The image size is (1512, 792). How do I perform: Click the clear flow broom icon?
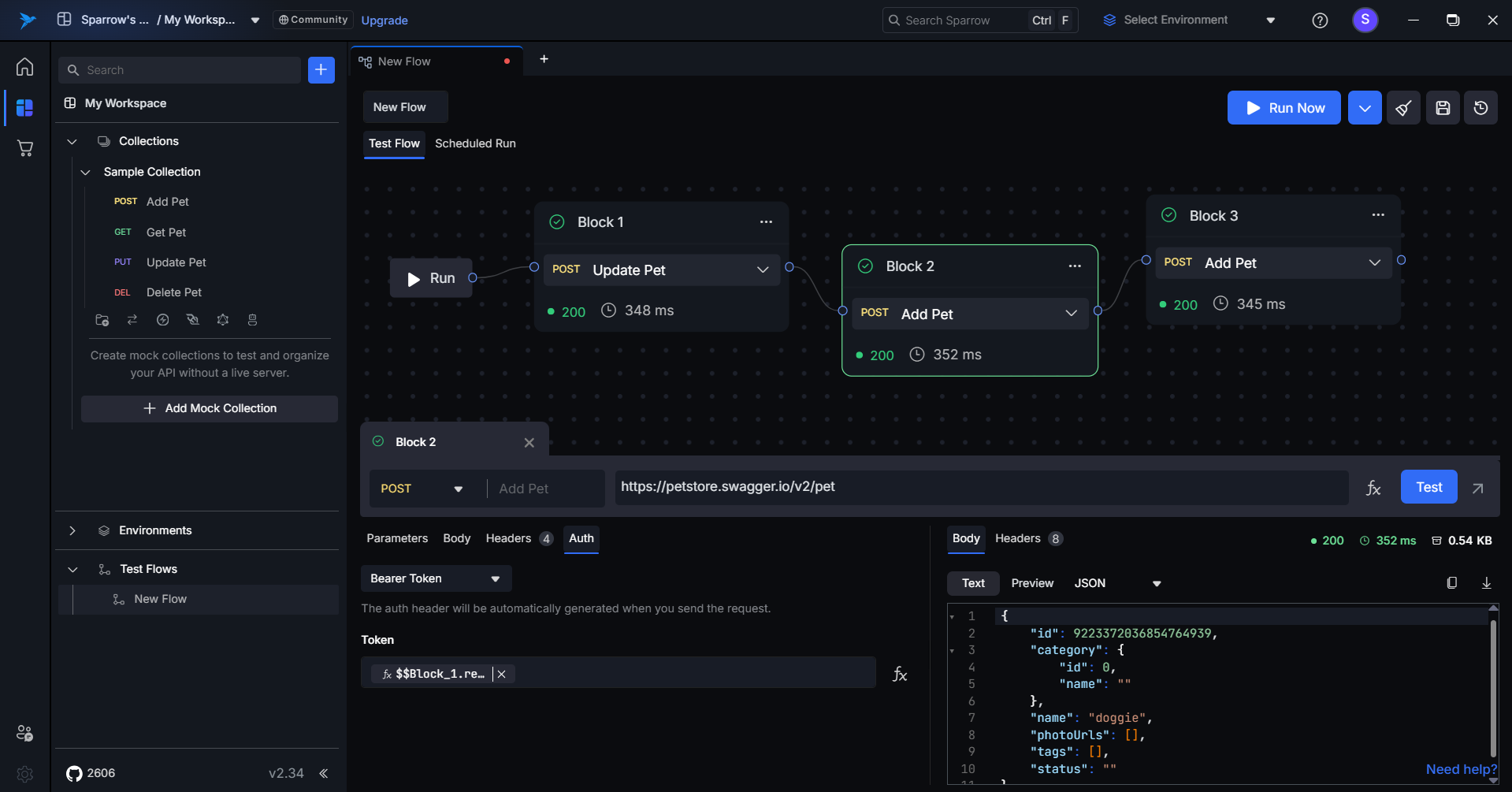pyautogui.click(x=1403, y=108)
